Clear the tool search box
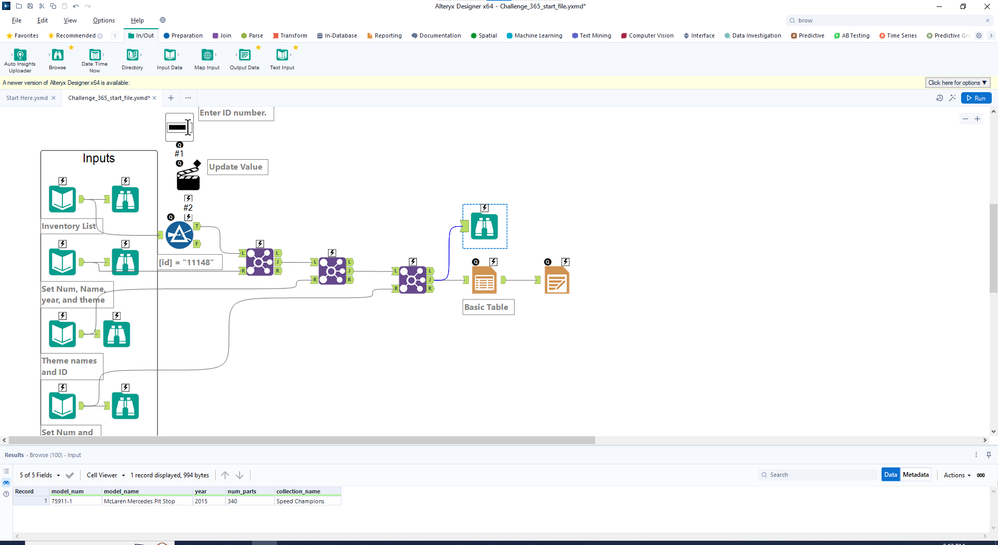Screen dimensions: 998x545 [988, 20]
